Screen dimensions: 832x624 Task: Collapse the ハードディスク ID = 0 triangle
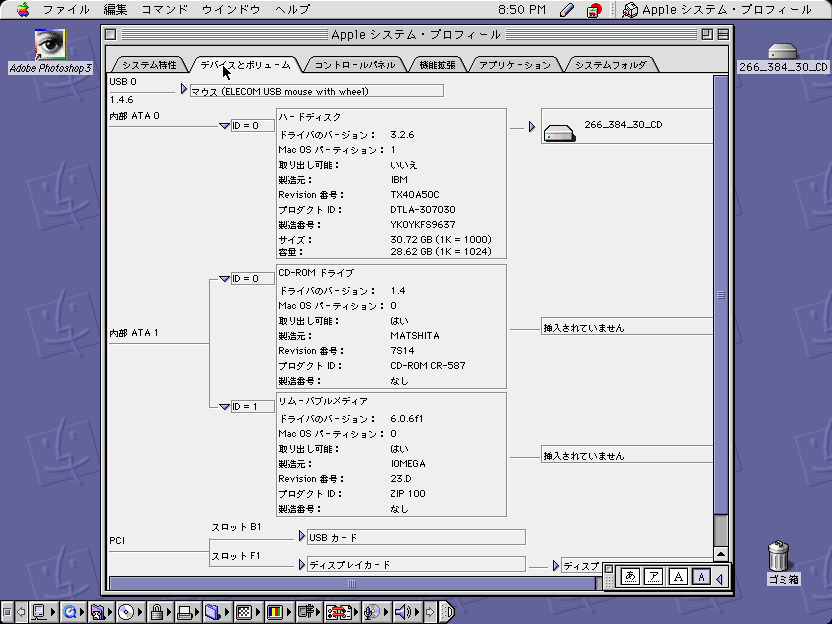click(224, 126)
